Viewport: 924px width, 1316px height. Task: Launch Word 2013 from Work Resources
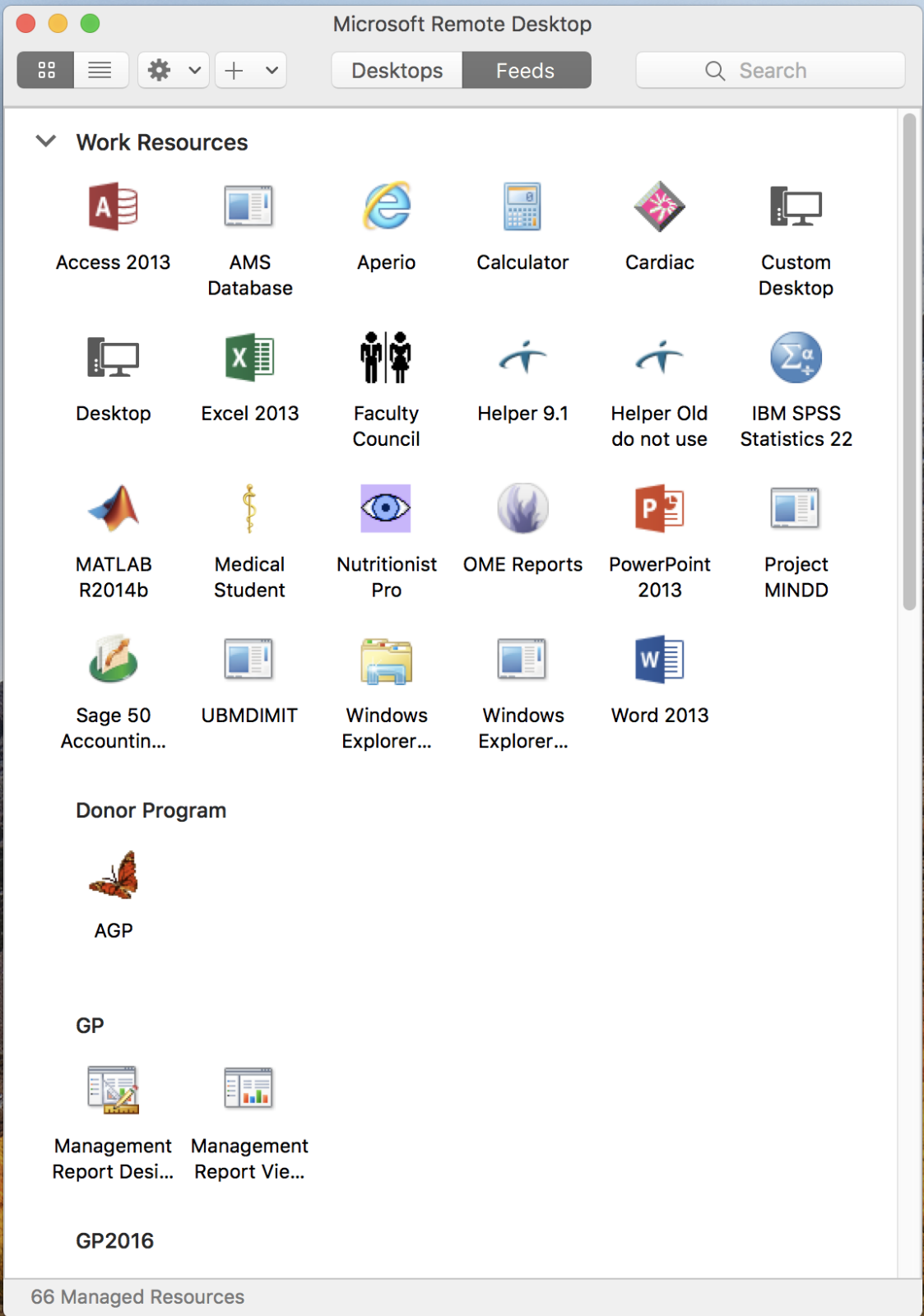tap(659, 660)
